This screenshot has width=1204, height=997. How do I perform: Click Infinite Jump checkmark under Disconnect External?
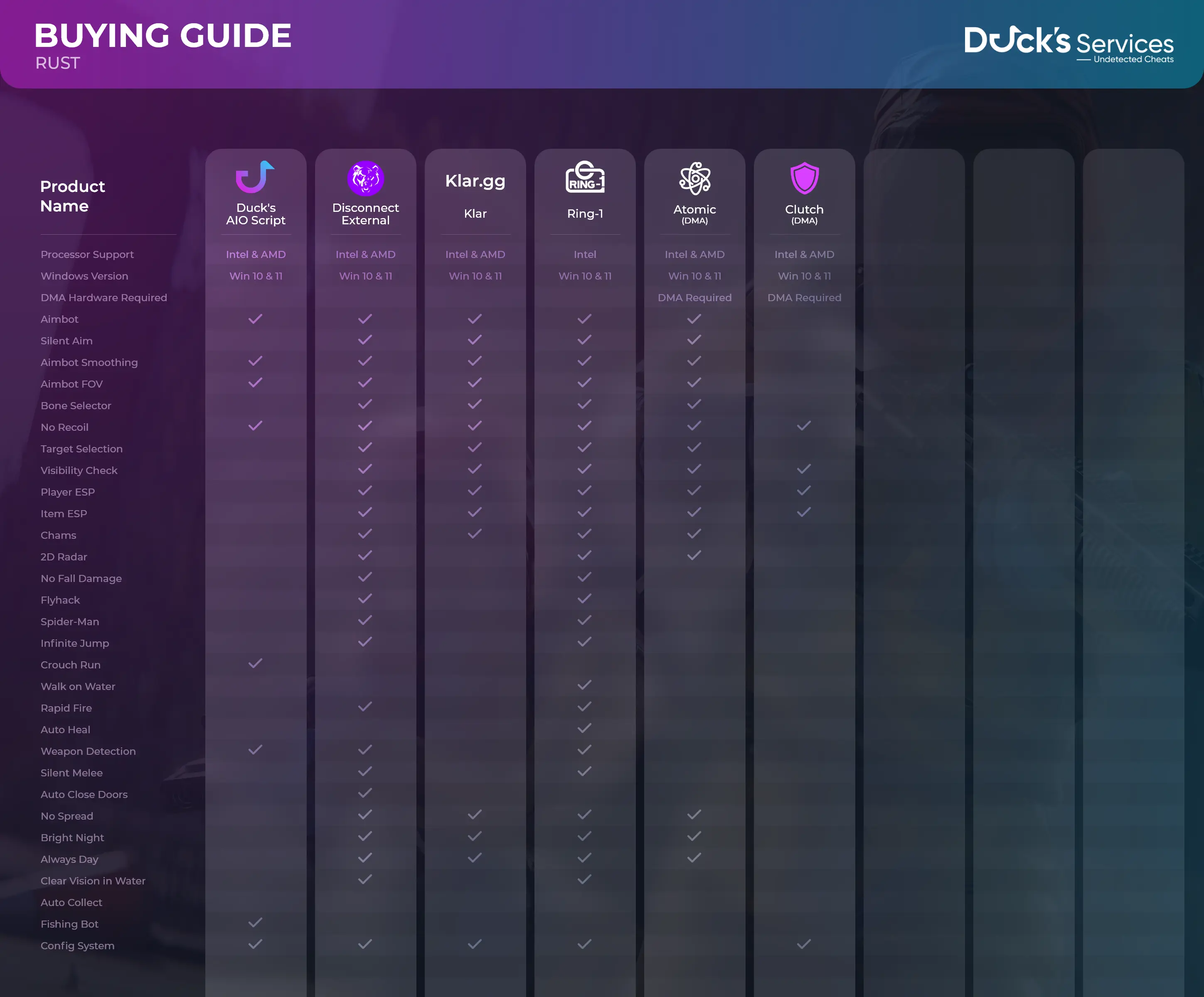pyautogui.click(x=365, y=642)
